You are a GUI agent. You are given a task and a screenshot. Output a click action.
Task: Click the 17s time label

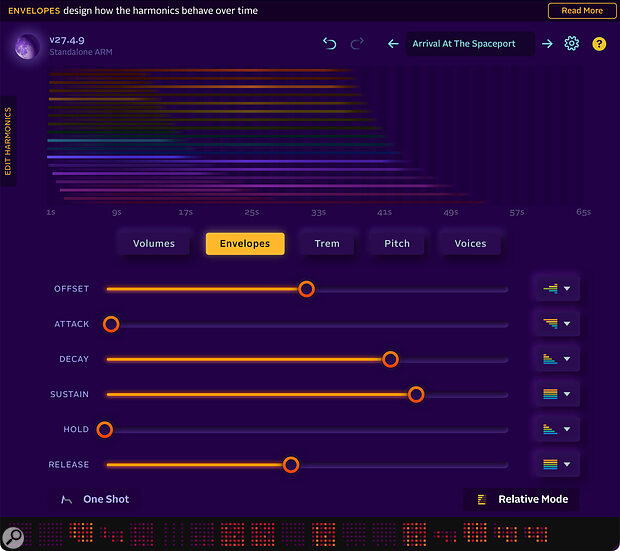tap(185, 212)
